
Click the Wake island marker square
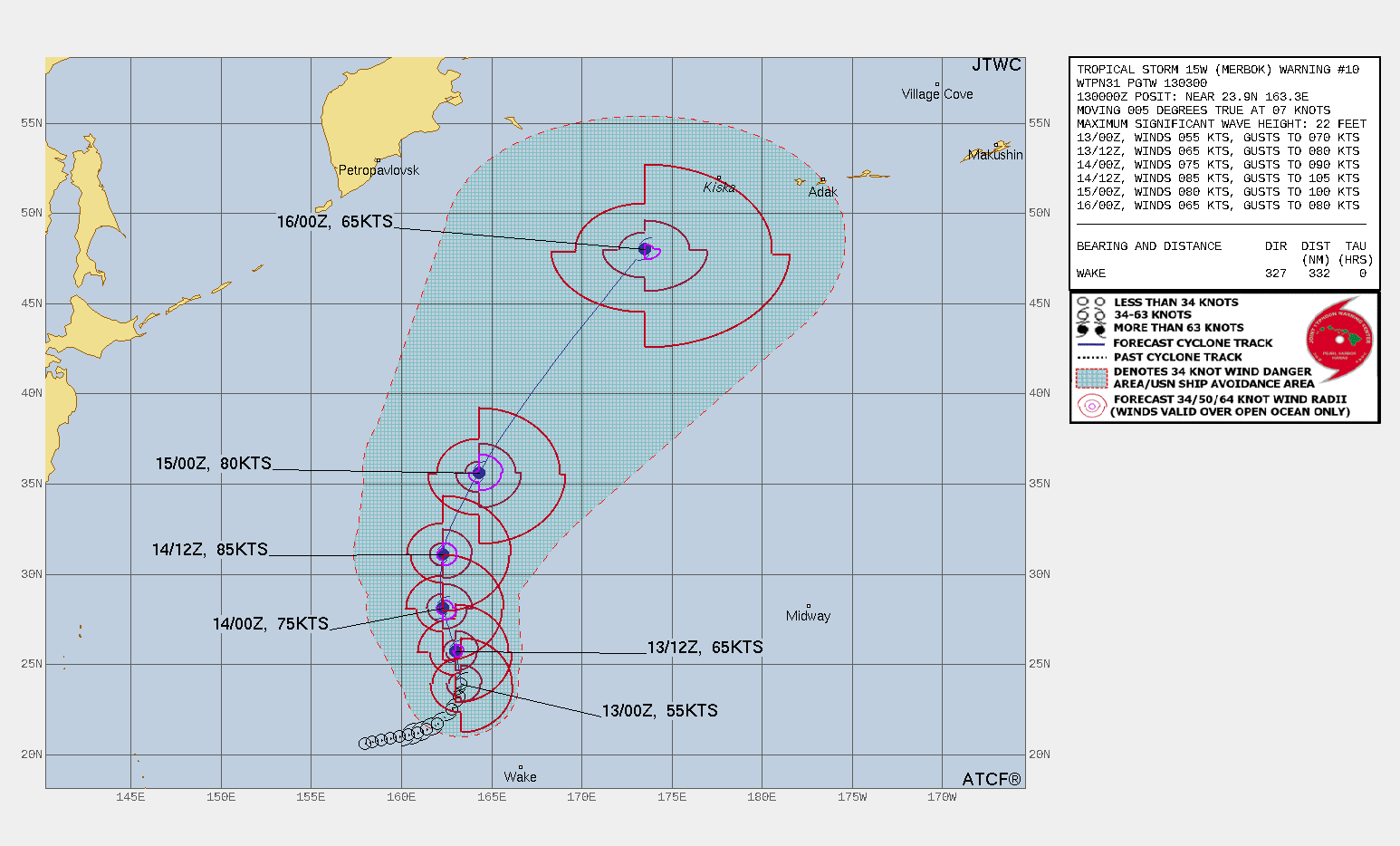coord(521,767)
